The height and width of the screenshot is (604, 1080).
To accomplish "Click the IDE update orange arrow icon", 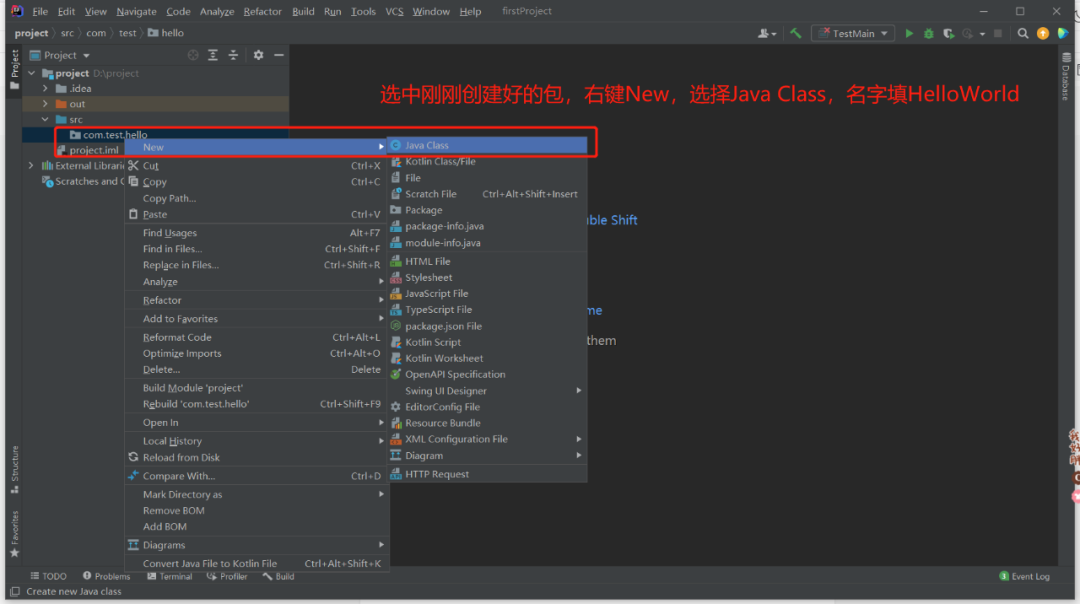I will click(x=1043, y=33).
